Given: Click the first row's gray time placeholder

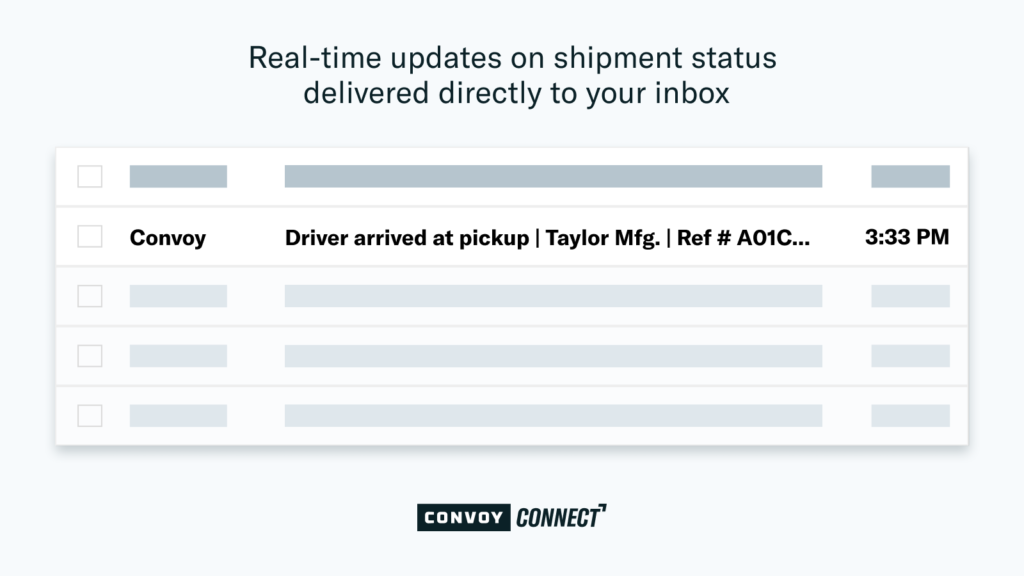Looking at the screenshot, I should [x=910, y=176].
